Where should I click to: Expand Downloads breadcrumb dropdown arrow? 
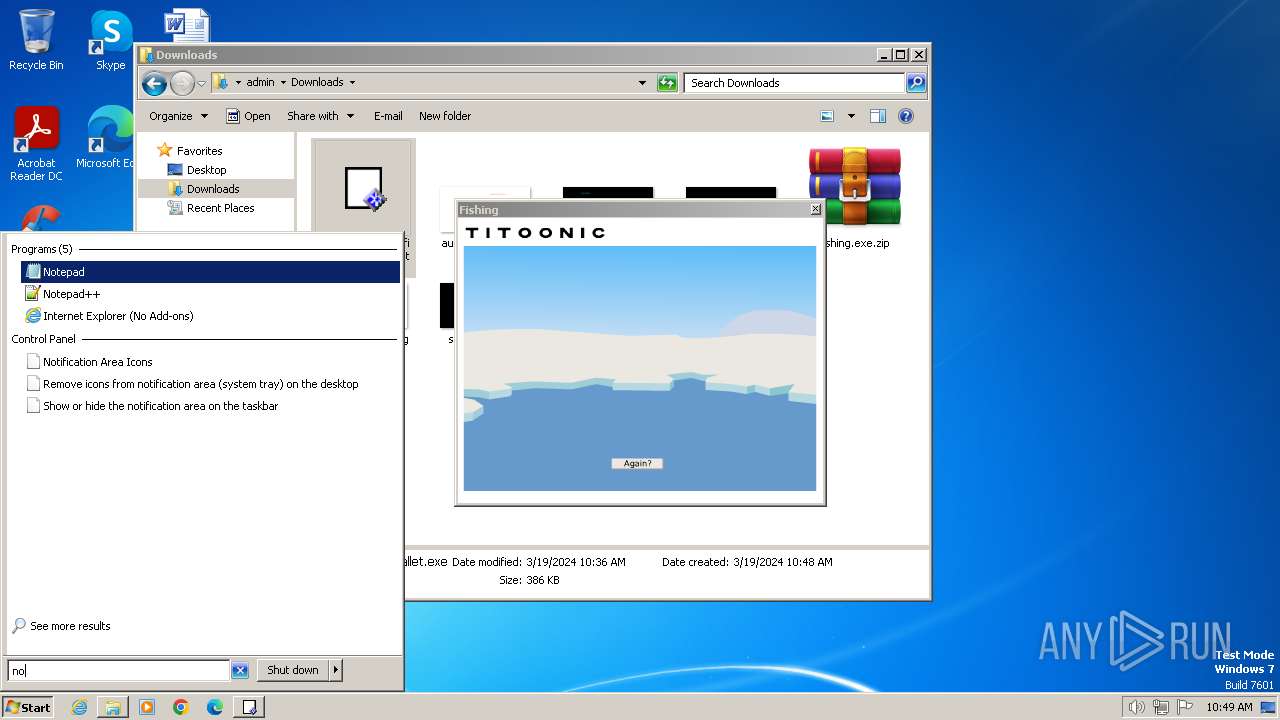coord(352,83)
